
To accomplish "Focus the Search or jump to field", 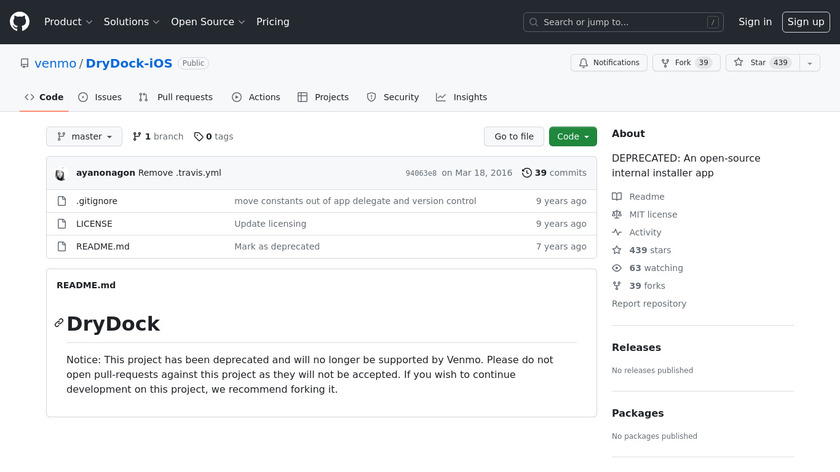I will 623,22.
